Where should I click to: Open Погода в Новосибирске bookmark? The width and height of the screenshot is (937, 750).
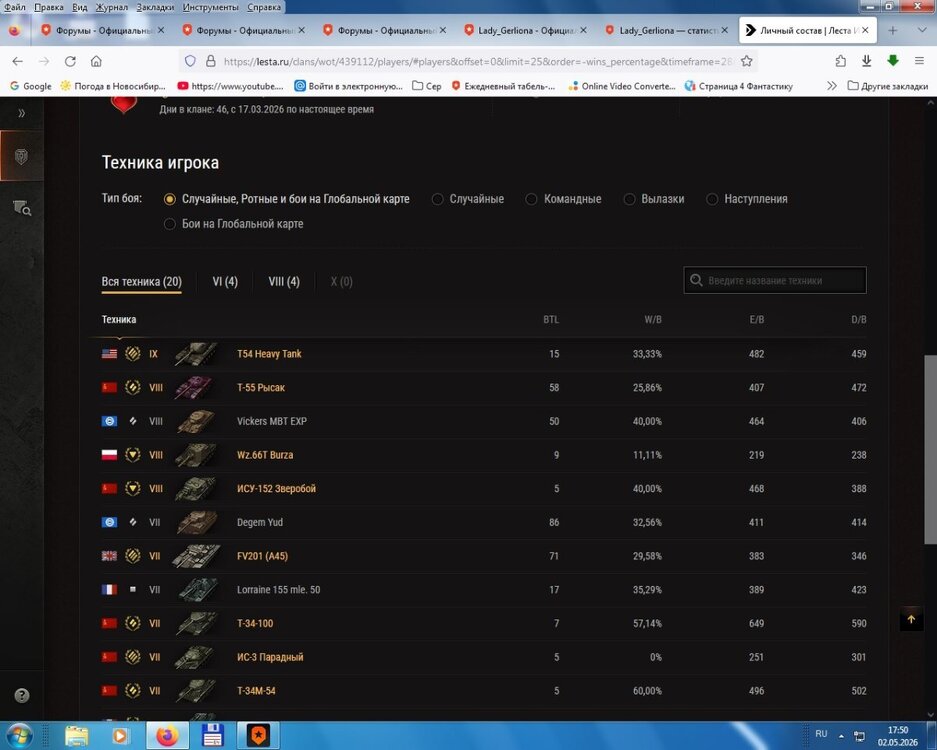(113, 86)
